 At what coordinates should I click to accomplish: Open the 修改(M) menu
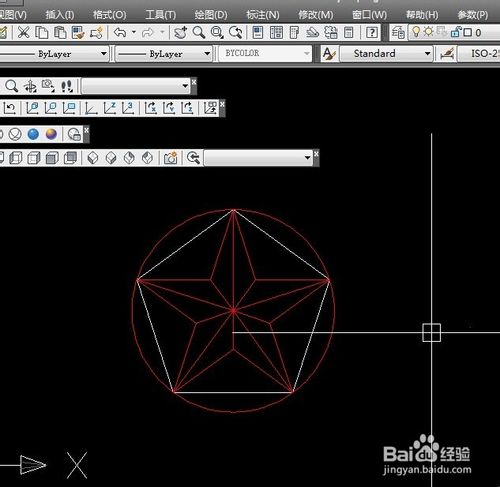coord(316,15)
